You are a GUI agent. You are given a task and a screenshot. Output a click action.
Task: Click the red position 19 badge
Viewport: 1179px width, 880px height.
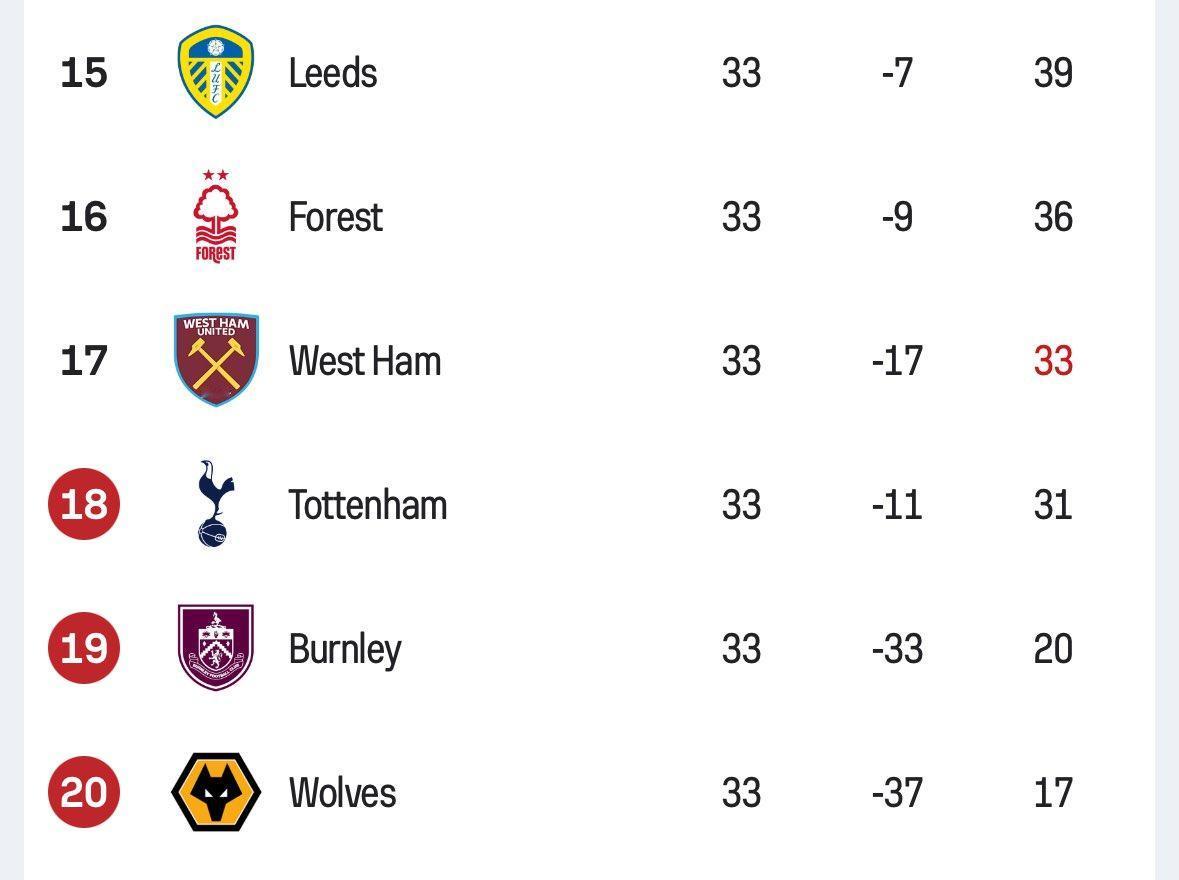pyautogui.click(x=83, y=648)
